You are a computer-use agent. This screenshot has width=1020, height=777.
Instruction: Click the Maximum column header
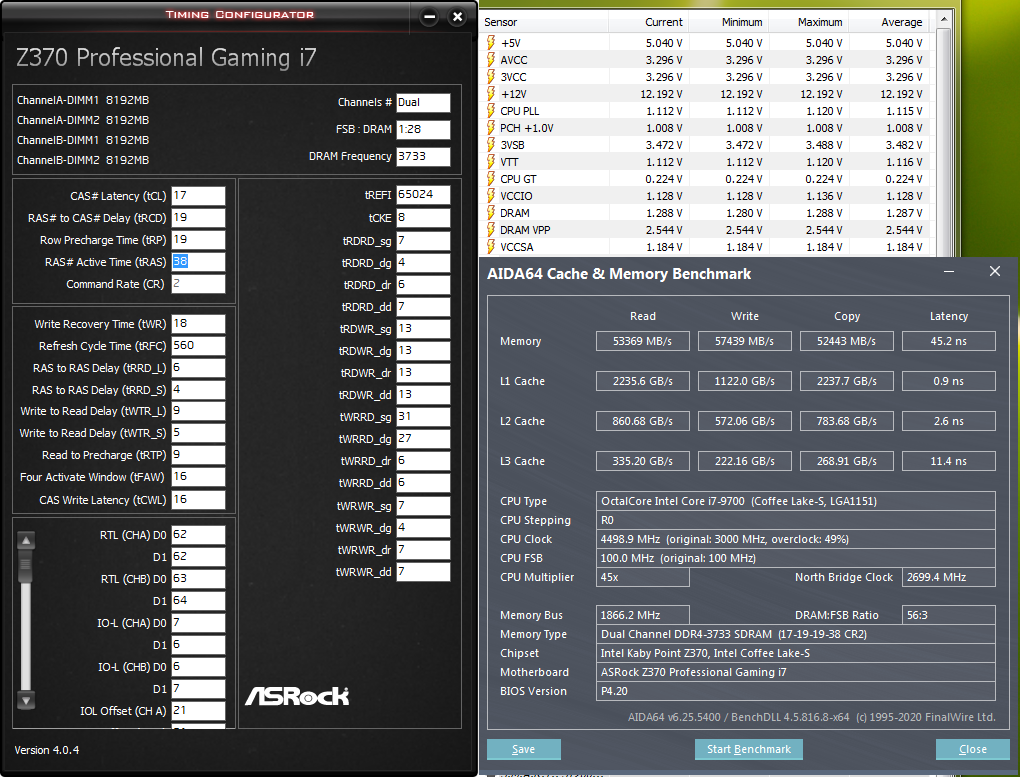809,22
